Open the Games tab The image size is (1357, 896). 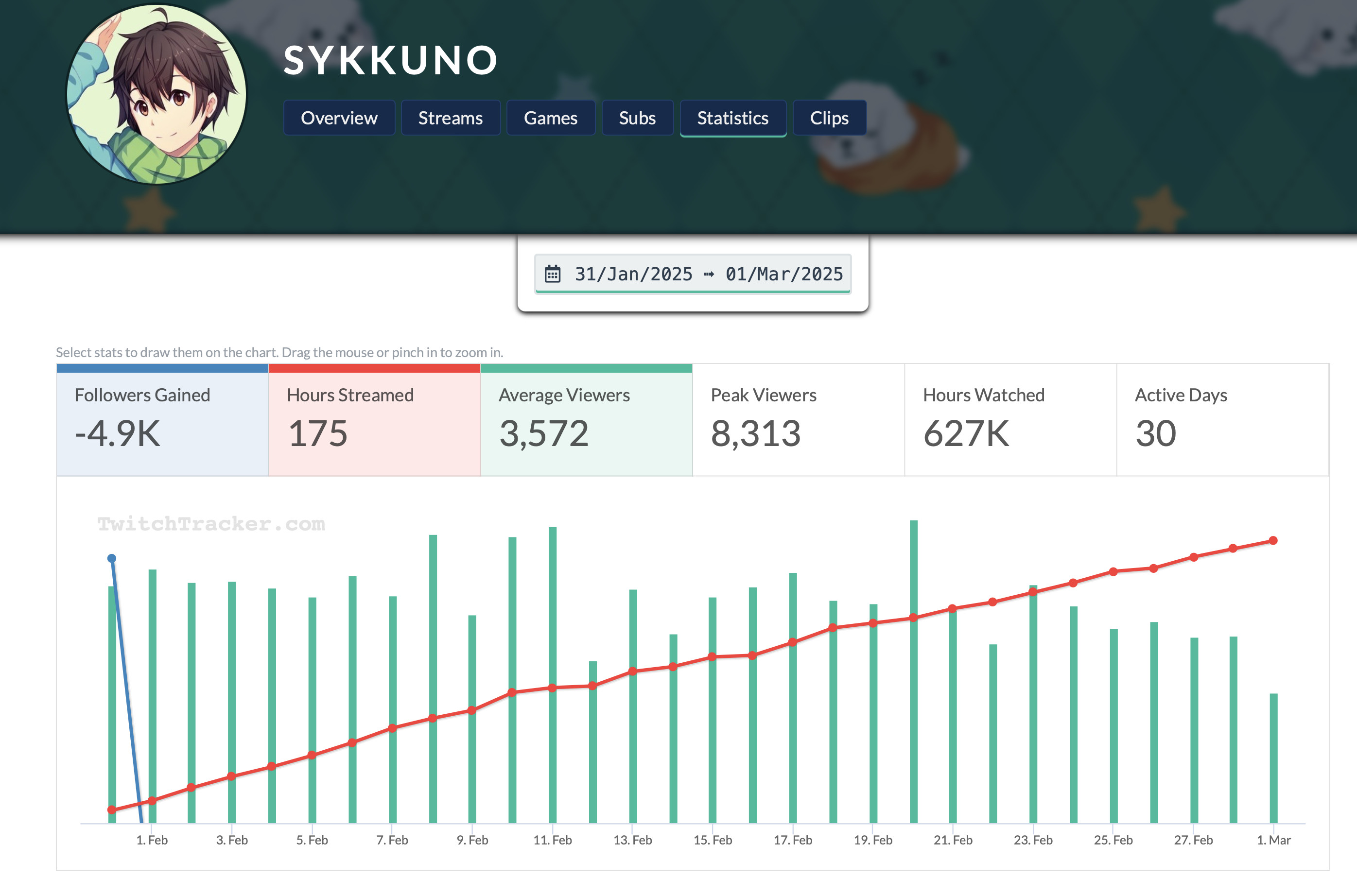tap(551, 118)
